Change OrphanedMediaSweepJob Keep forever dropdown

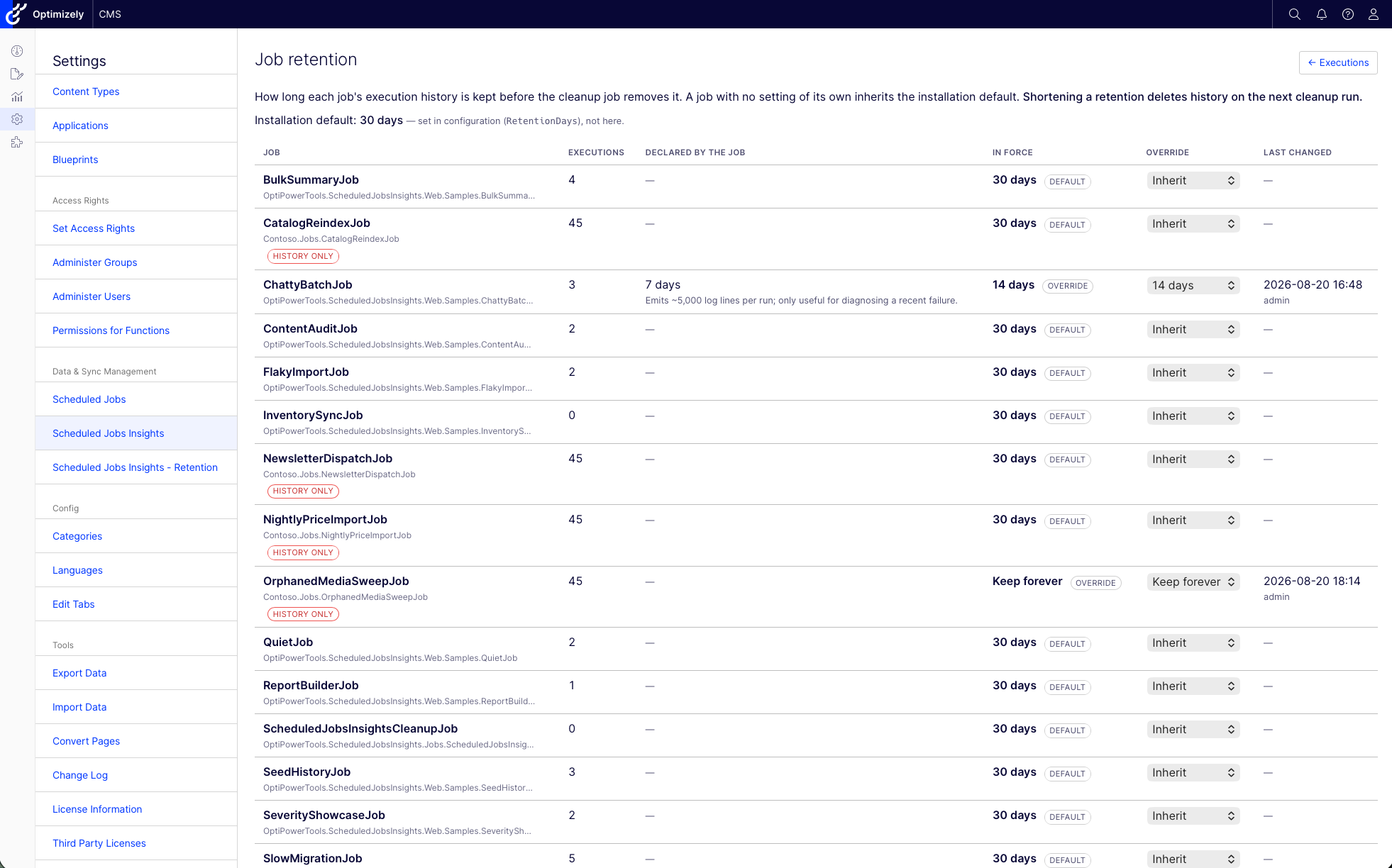[x=1193, y=582]
